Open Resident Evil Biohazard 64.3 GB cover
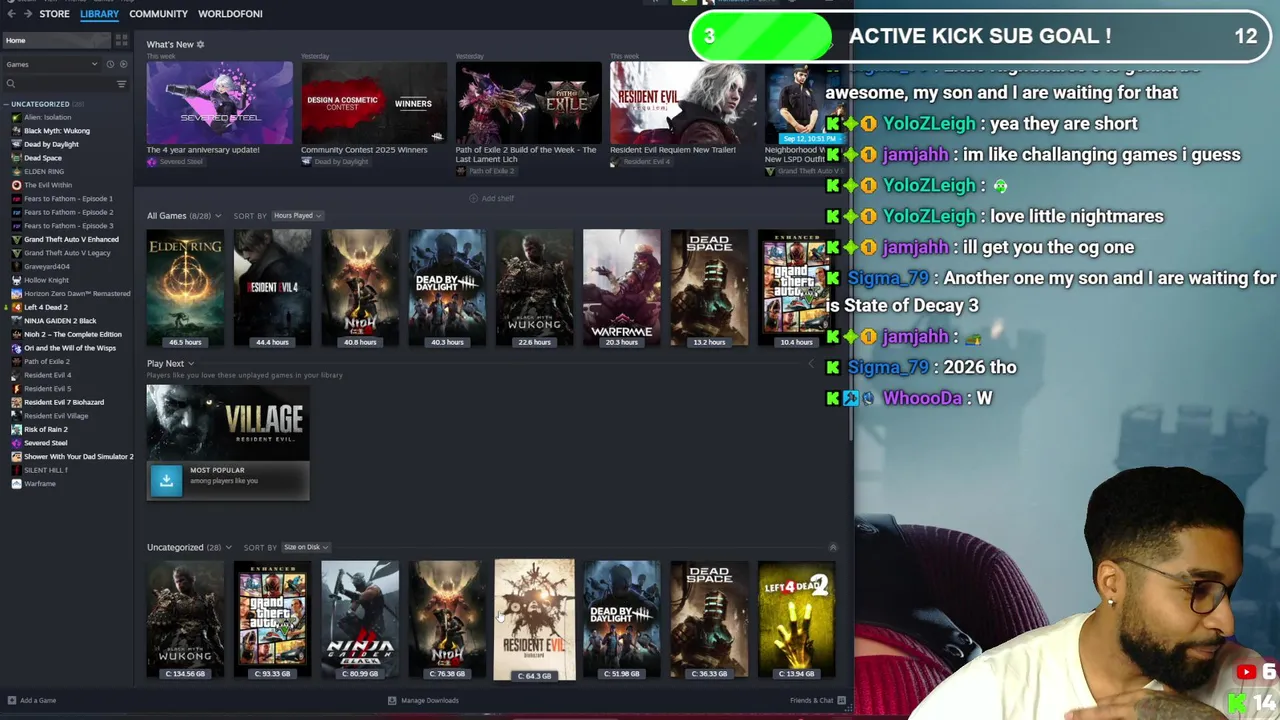 [x=534, y=619]
